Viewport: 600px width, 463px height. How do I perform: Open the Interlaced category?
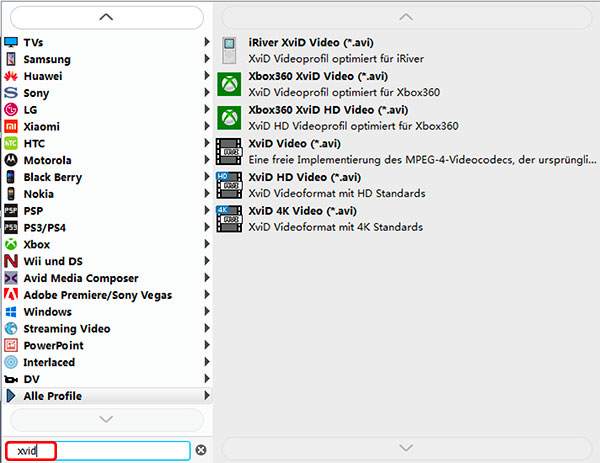point(107,362)
